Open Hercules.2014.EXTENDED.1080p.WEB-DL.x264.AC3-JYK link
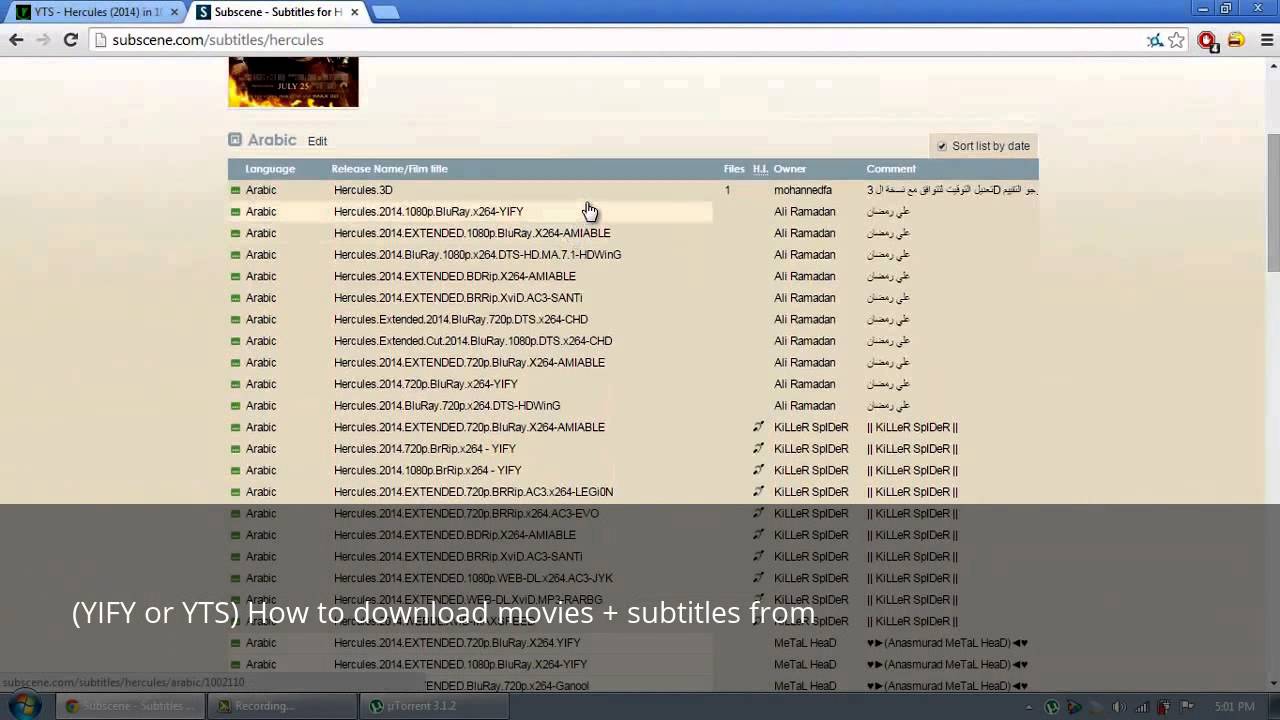The height and width of the screenshot is (720, 1280). [x=473, y=578]
